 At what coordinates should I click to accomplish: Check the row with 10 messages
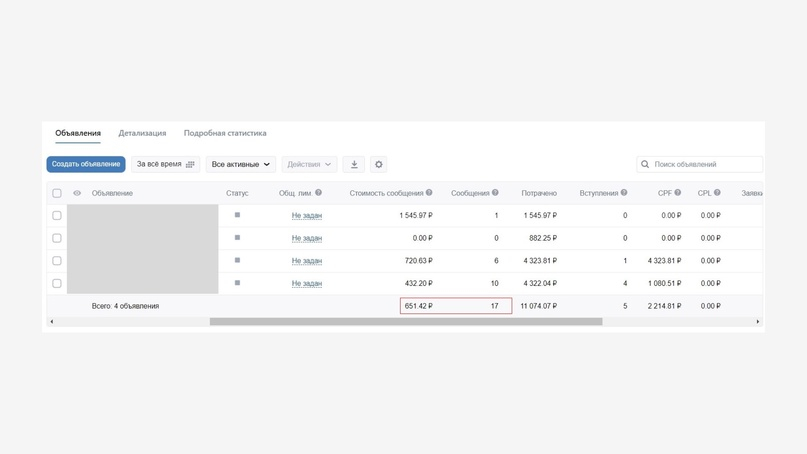pyautogui.click(x=57, y=283)
